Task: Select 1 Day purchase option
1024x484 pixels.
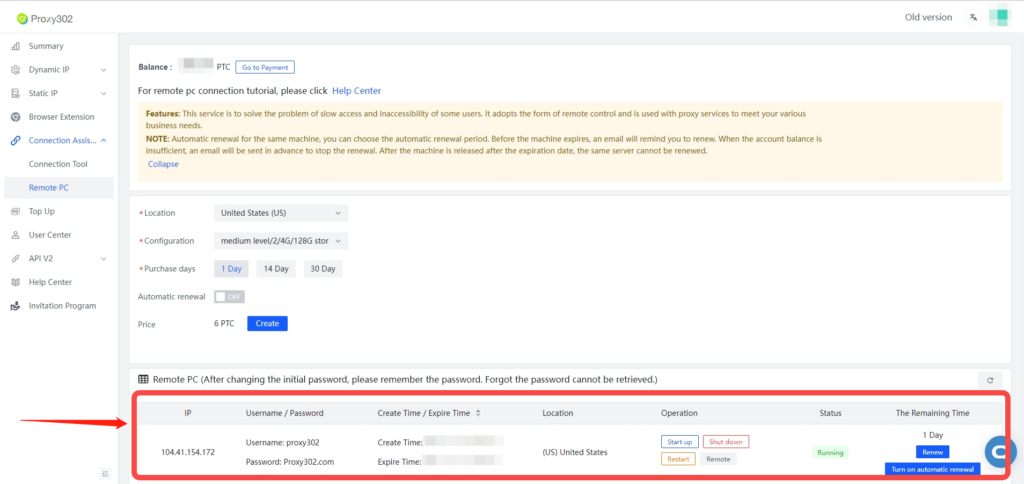Action: coord(231,269)
